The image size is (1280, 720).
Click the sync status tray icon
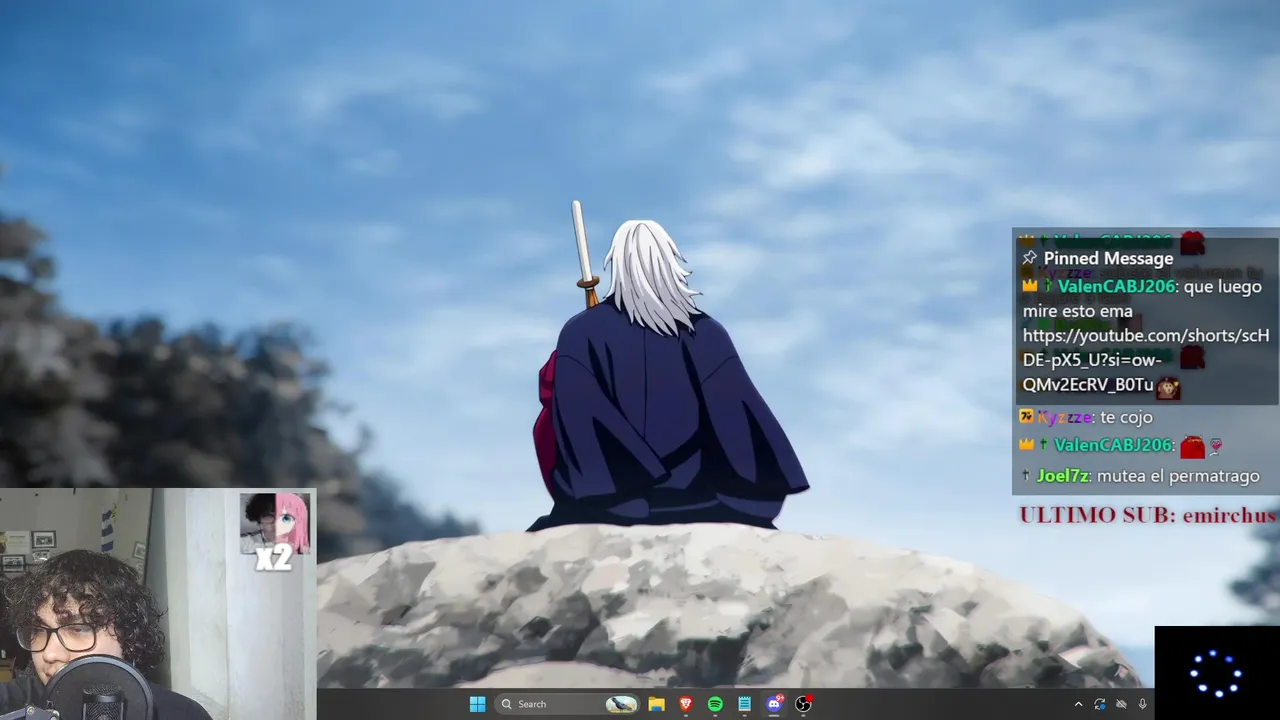(x=1100, y=704)
